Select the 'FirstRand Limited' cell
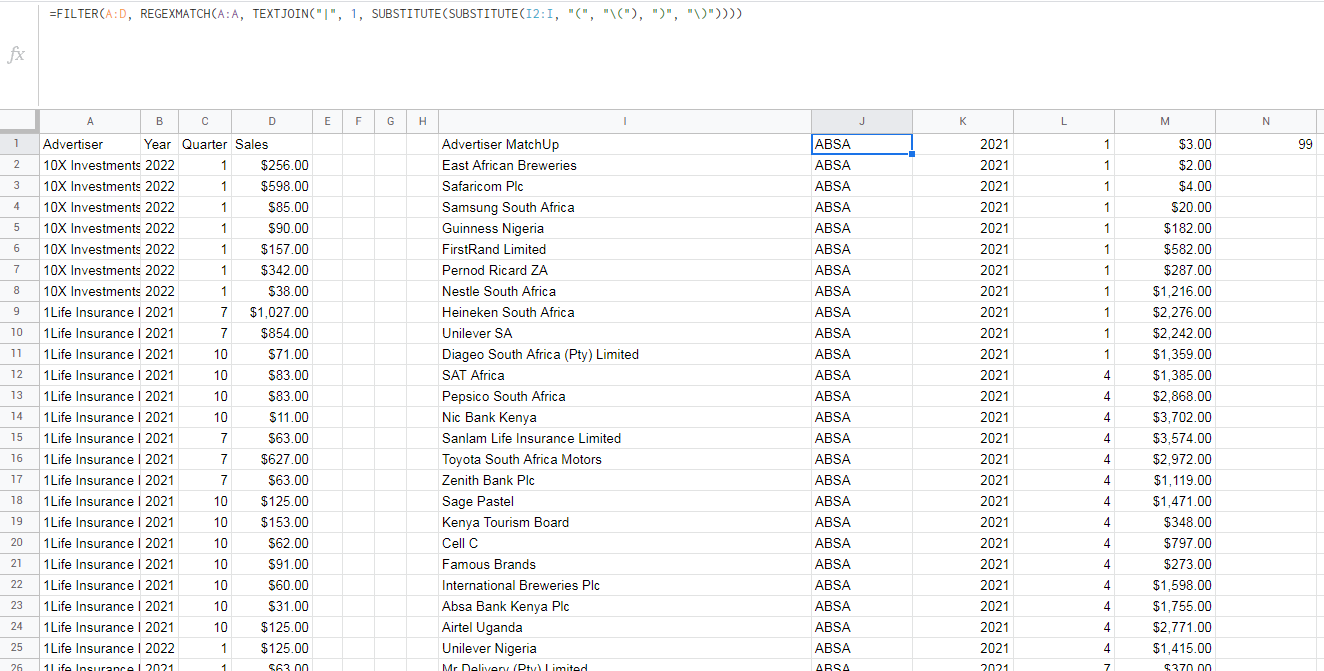 coord(625,249)
